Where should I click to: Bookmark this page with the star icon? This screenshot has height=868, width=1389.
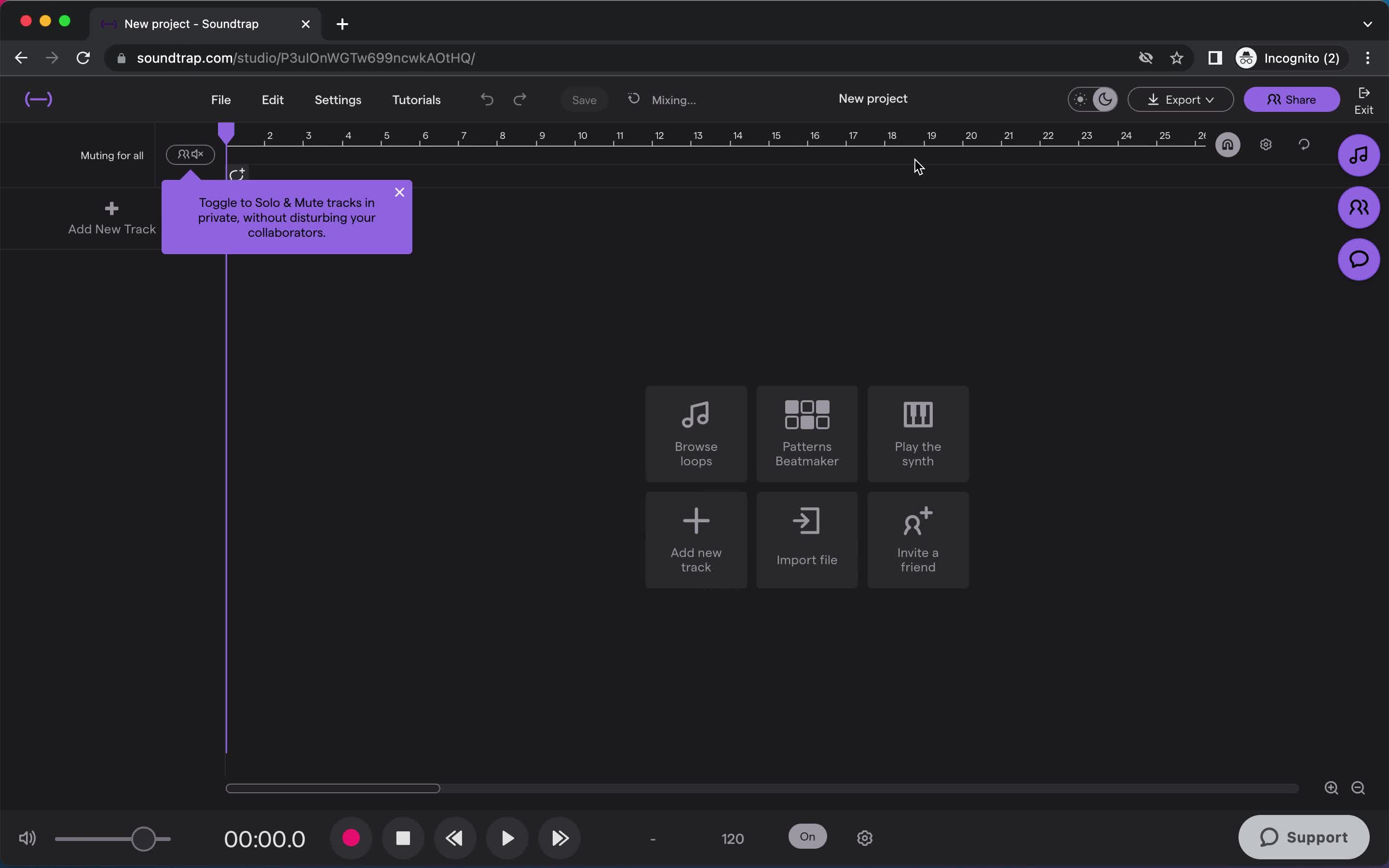1177,58
